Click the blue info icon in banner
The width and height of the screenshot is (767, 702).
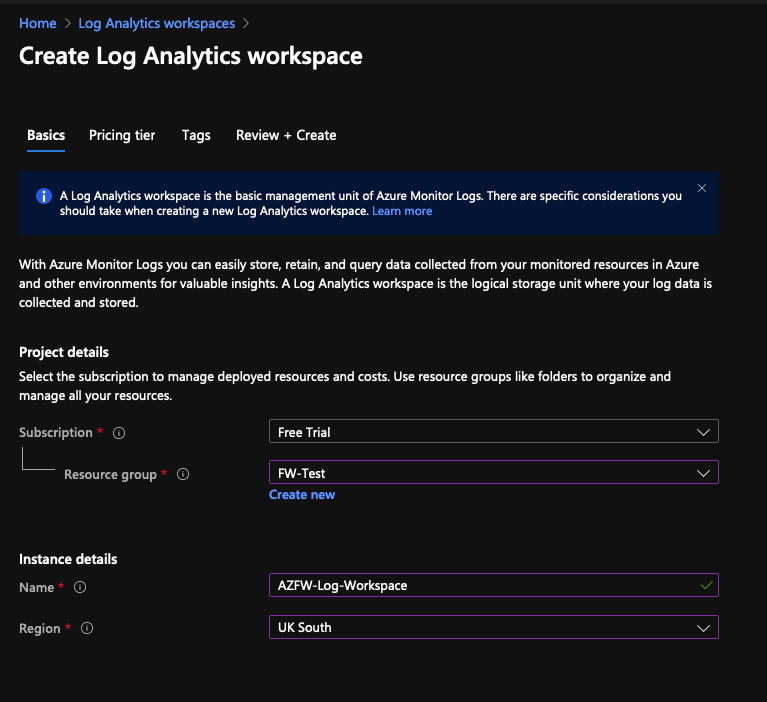pyautogui.click(x=44, y=196)
